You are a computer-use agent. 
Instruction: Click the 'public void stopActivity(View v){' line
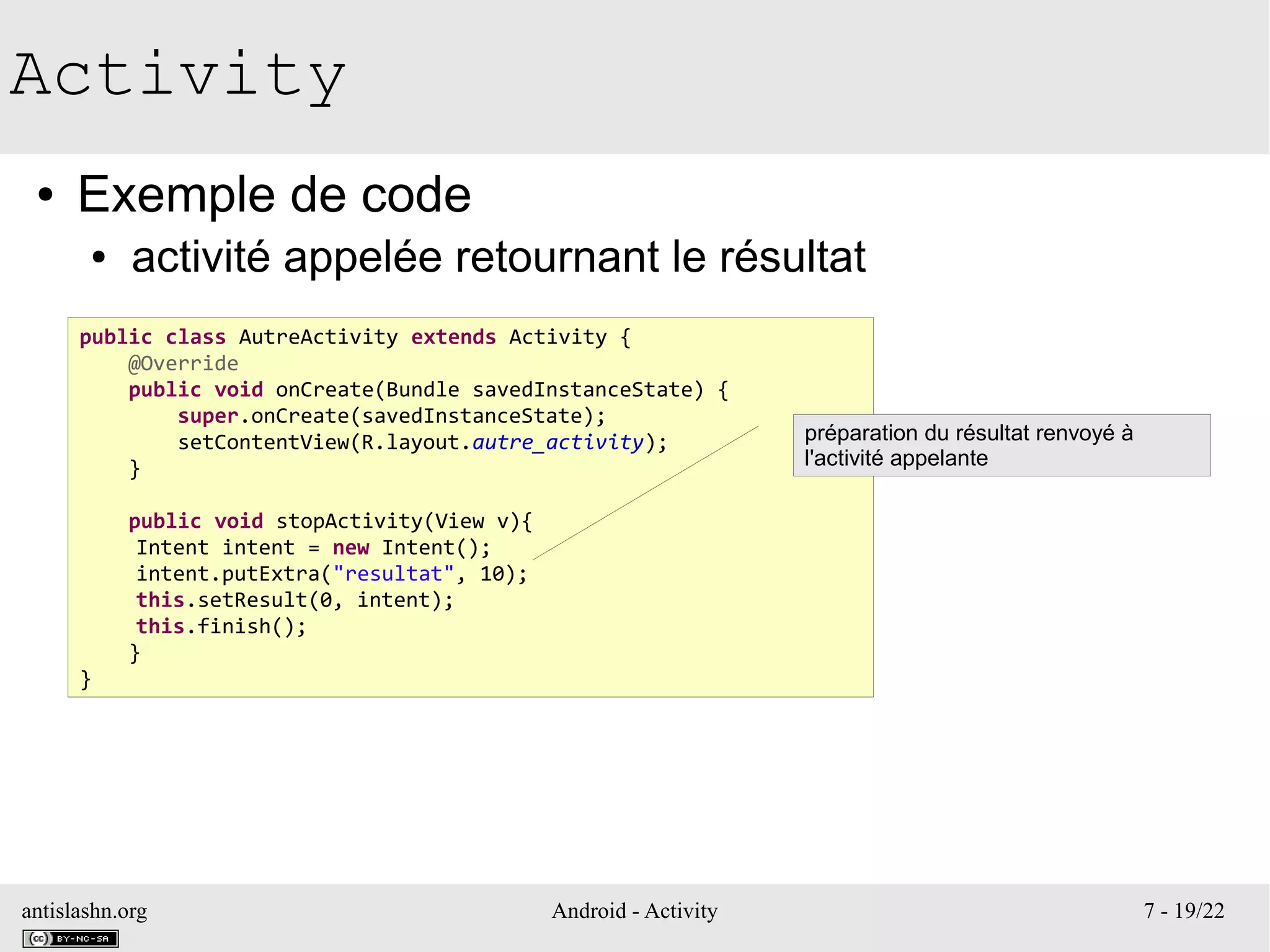coord(331,521)
